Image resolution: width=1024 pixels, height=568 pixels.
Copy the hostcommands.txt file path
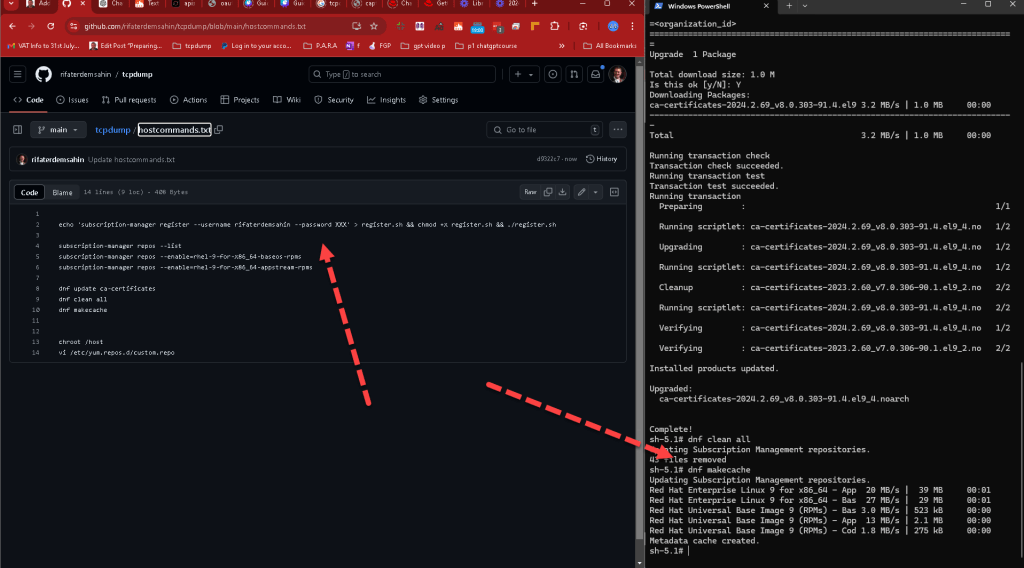[219, 130]
